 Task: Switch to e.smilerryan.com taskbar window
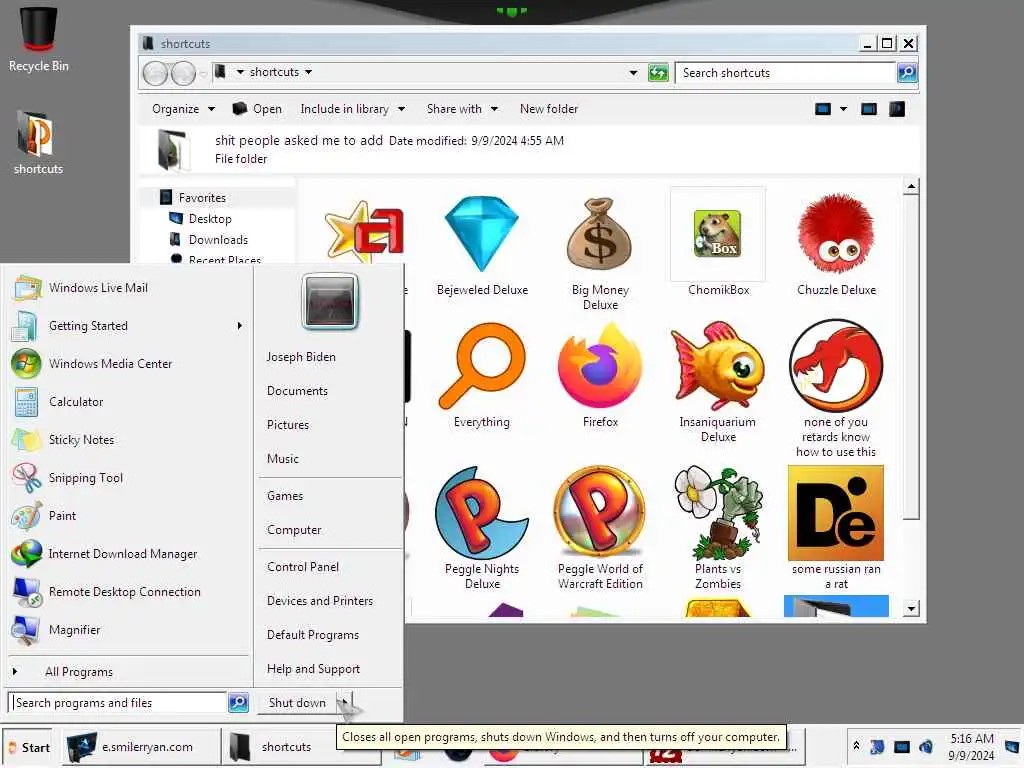coord(141,747)
